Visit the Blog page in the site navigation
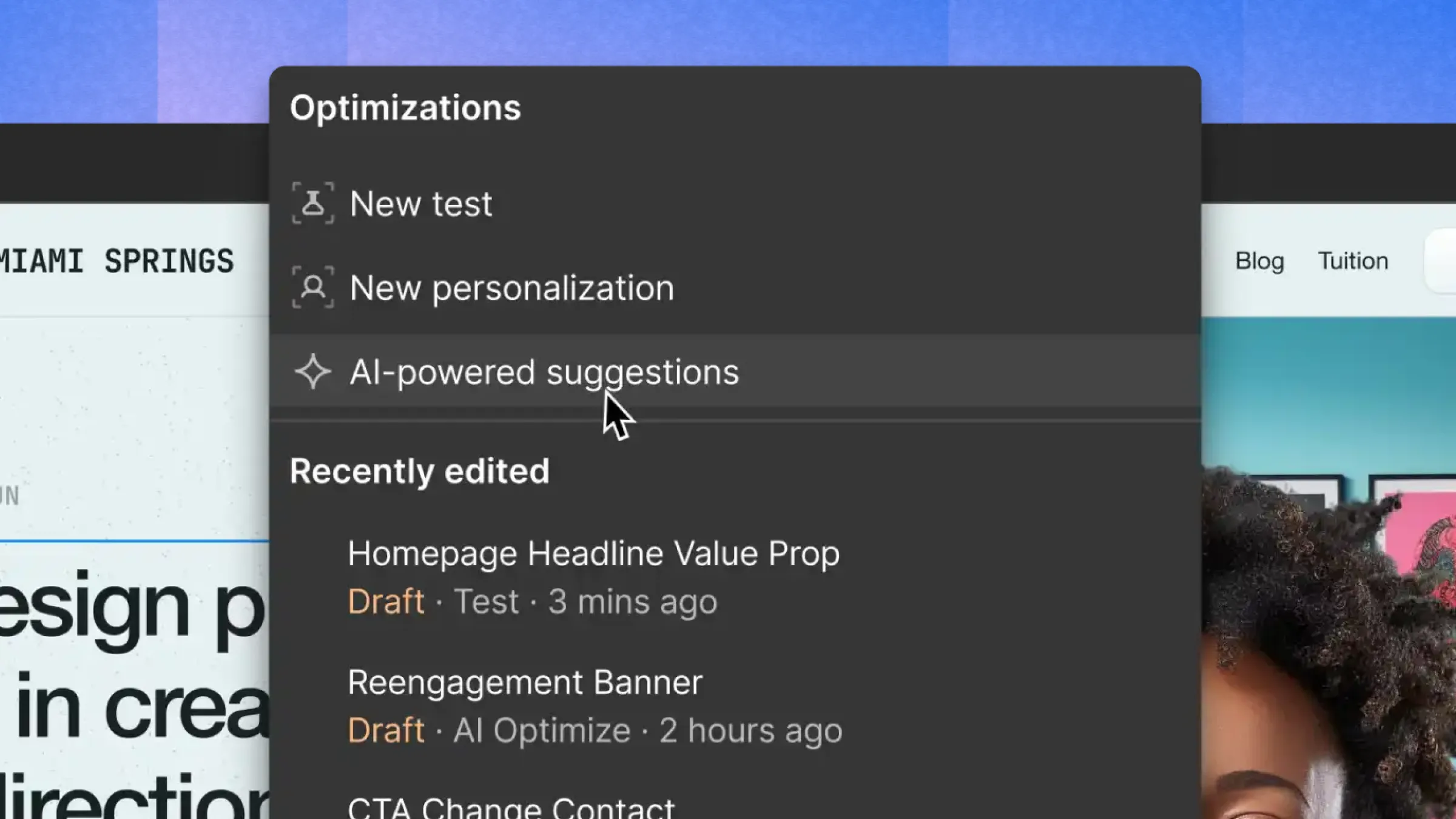Viewport: 1456px width, 819px height. (x=1259, y=260)
